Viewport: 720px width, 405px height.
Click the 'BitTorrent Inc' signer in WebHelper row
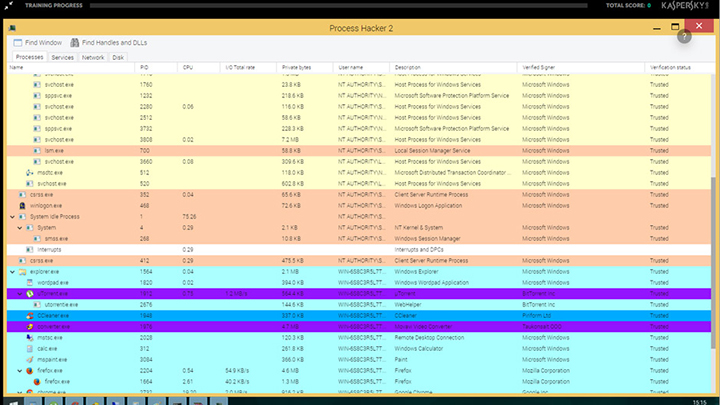click(x=538, y=304)
